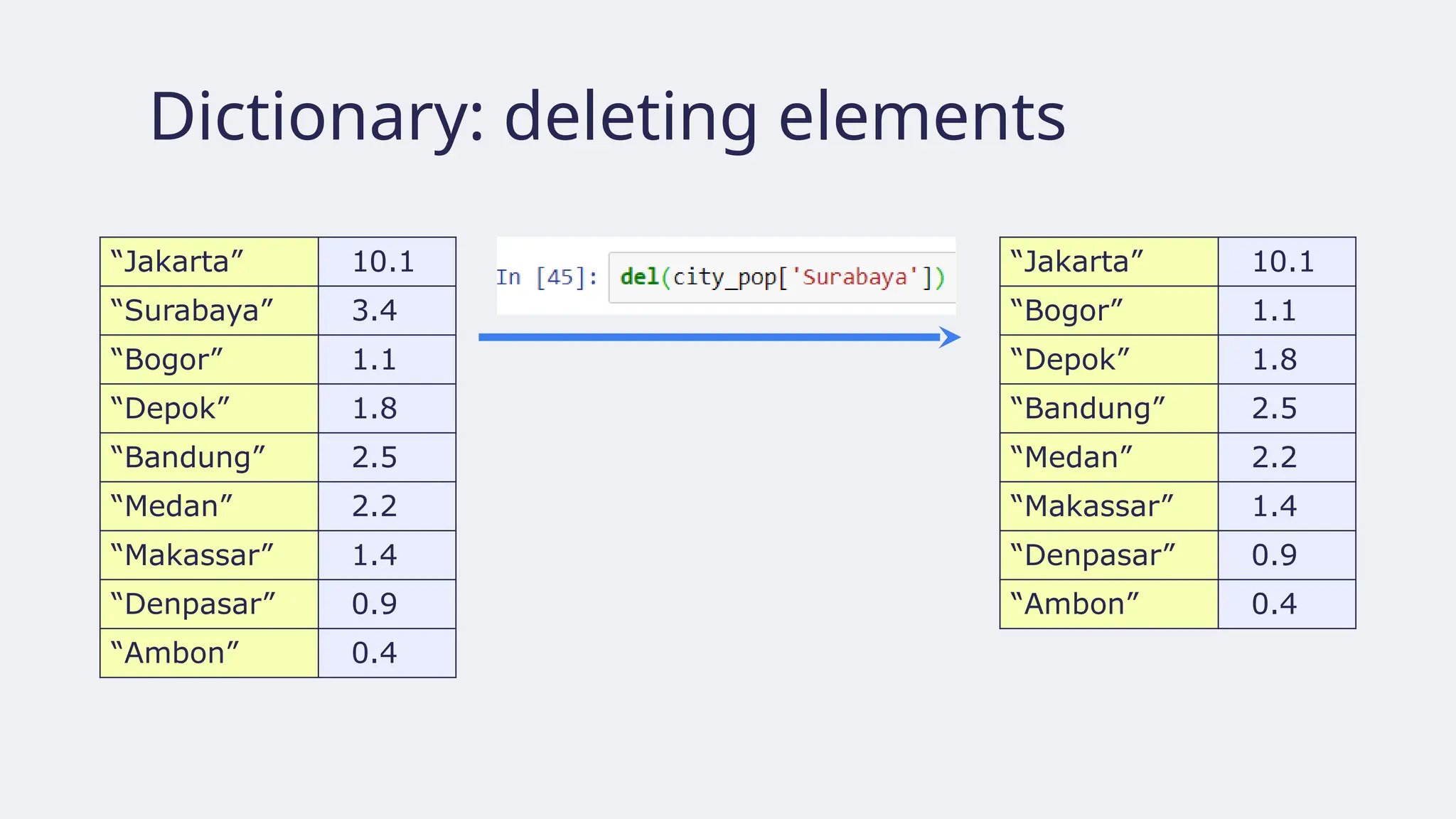The image size is (1456, 819).
Task: Click 0.9 in the left table
Action: [x=387, y=604]
